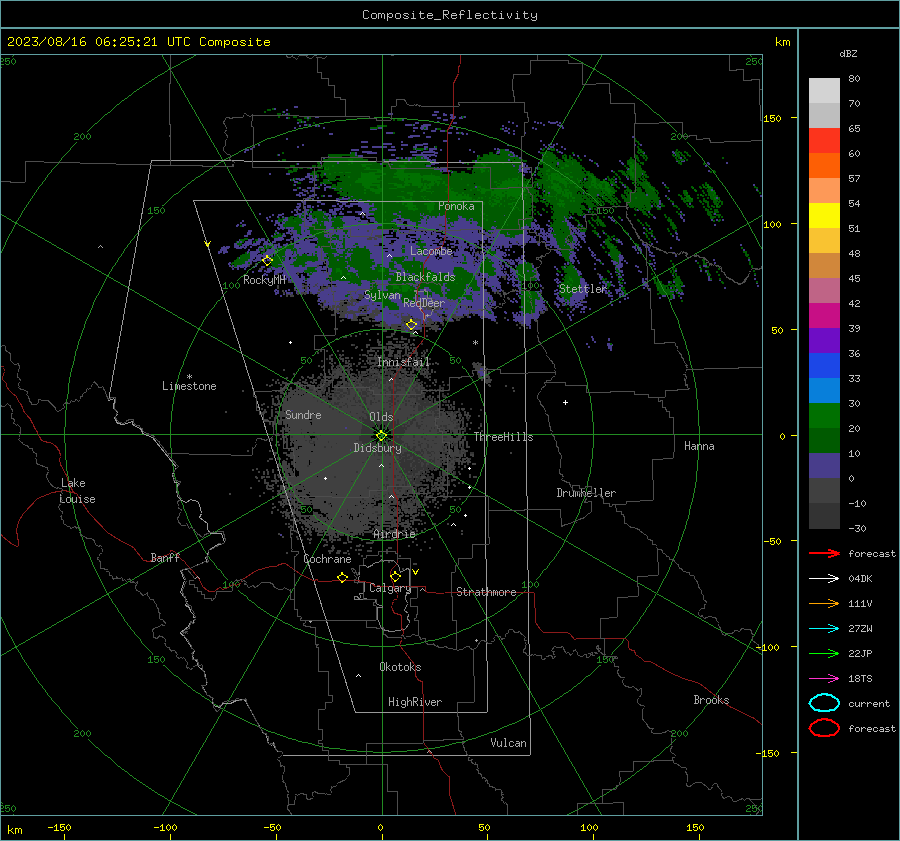Screen dimensions: 900x841
Task: Select the dark orange swatch beside 60
Action: point(824,165)
